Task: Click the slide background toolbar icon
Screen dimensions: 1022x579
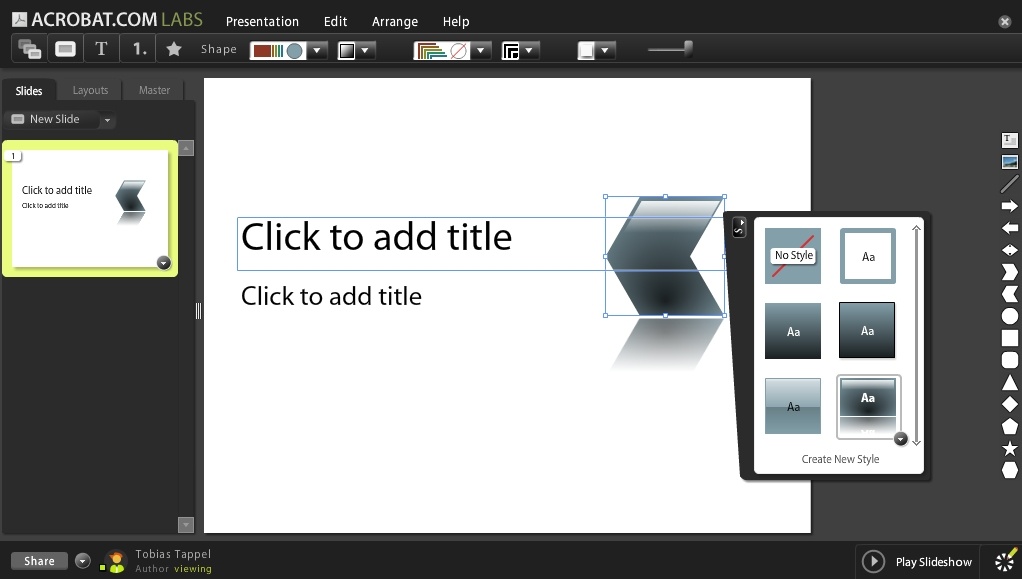Action: click(65, 49)
